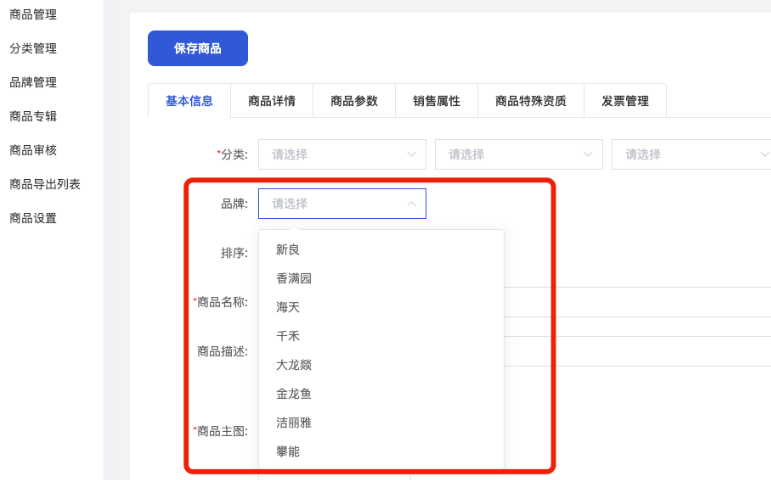Screen dimensions: 771x480
Task: Go to the 销售属性 tab
Action: coord(436,101)
